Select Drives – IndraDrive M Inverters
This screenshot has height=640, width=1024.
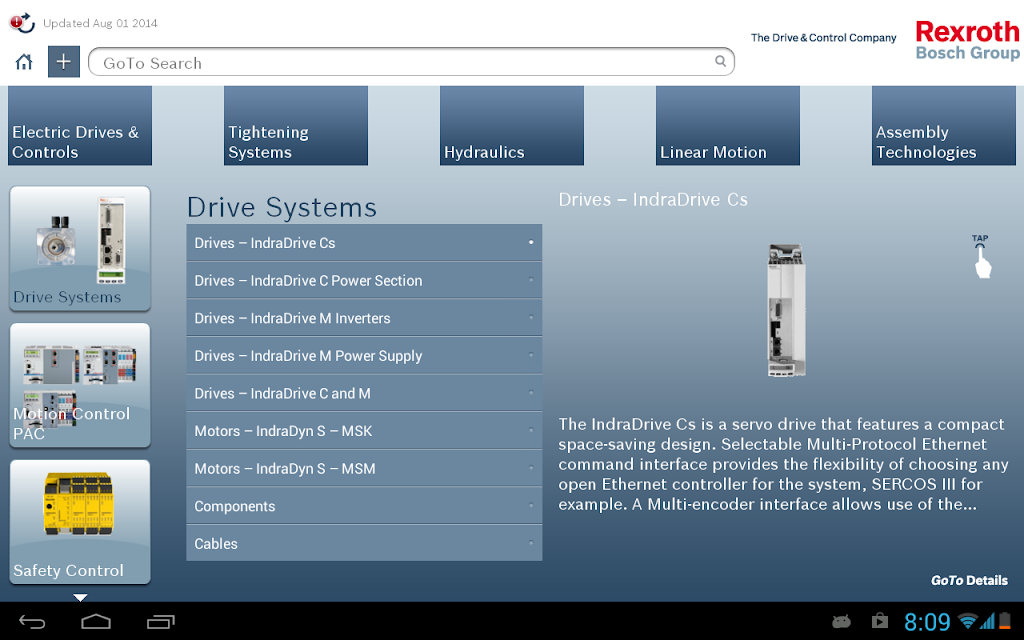pyautogui.click(x=364, y=318)
